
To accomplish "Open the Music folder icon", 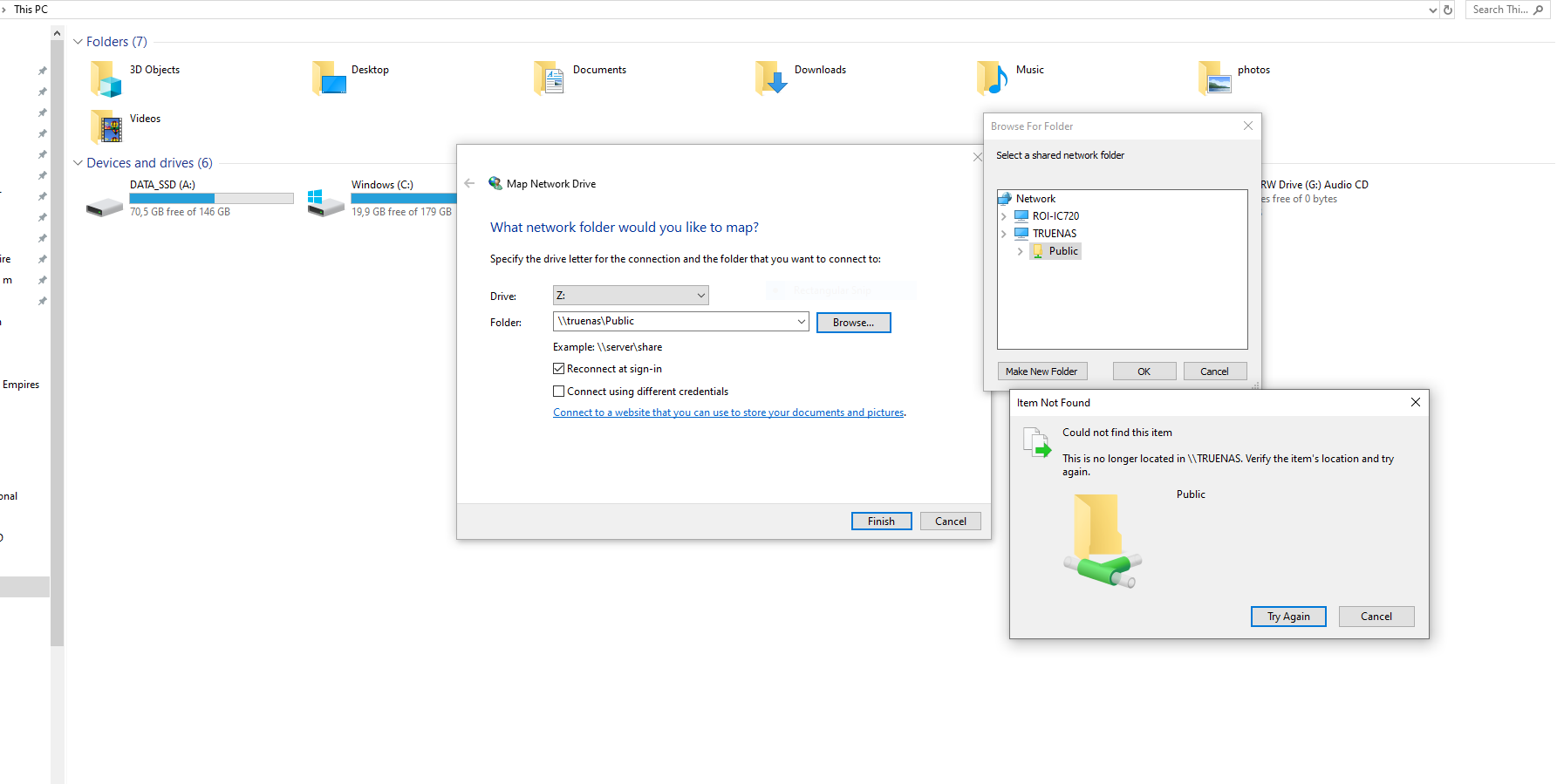I will point(993,78).
